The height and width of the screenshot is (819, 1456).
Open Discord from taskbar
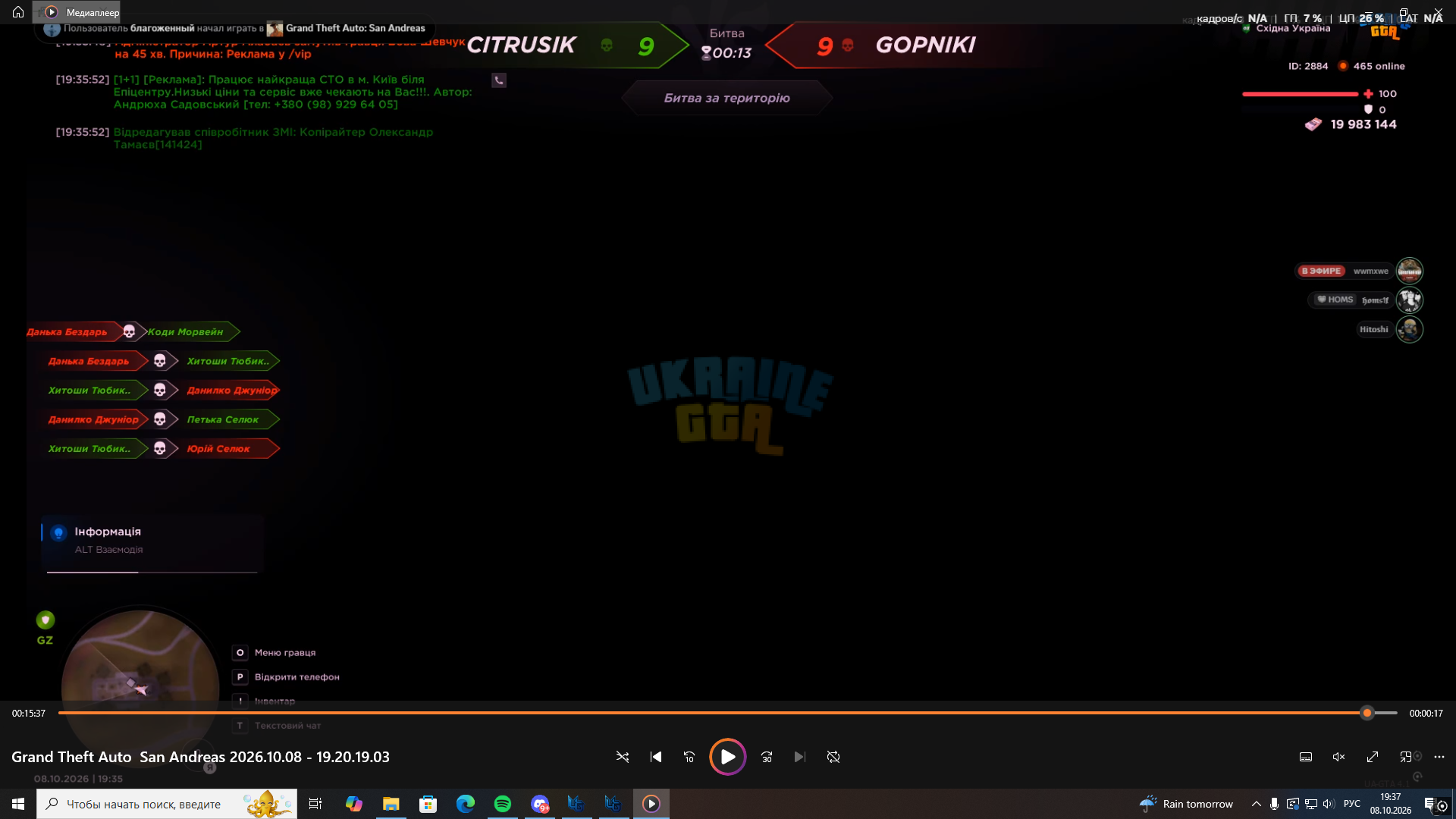coord(540,804)
